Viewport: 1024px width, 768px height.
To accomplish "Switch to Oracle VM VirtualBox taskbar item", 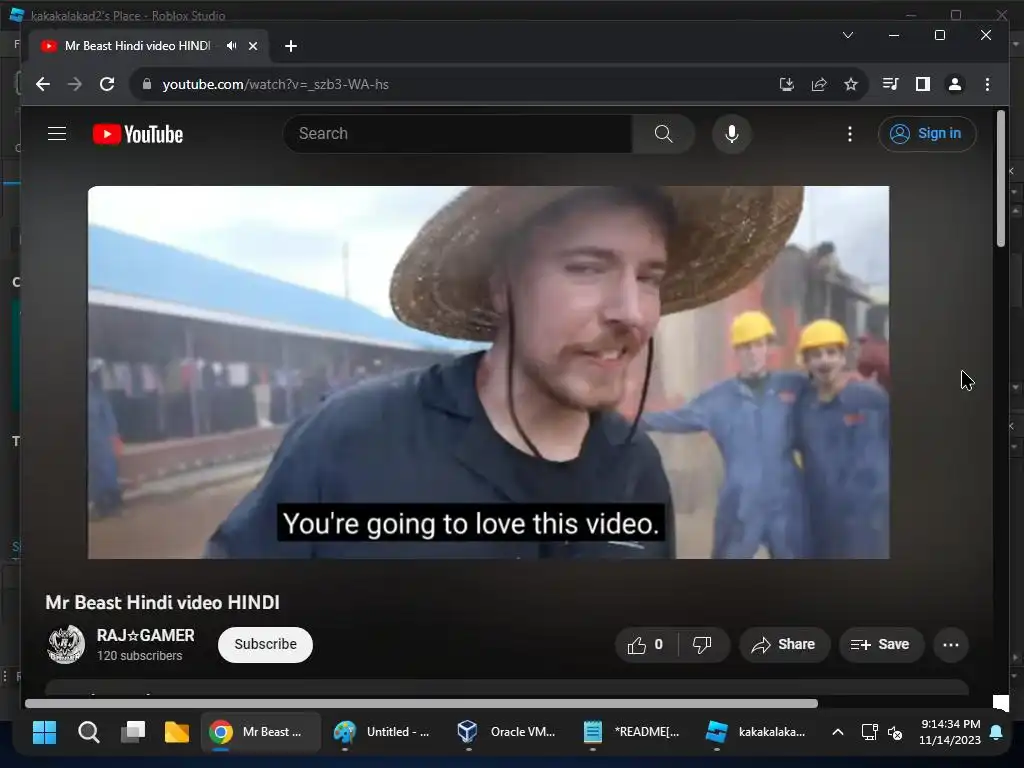I will pyautogui.click(x=507, y=732).
